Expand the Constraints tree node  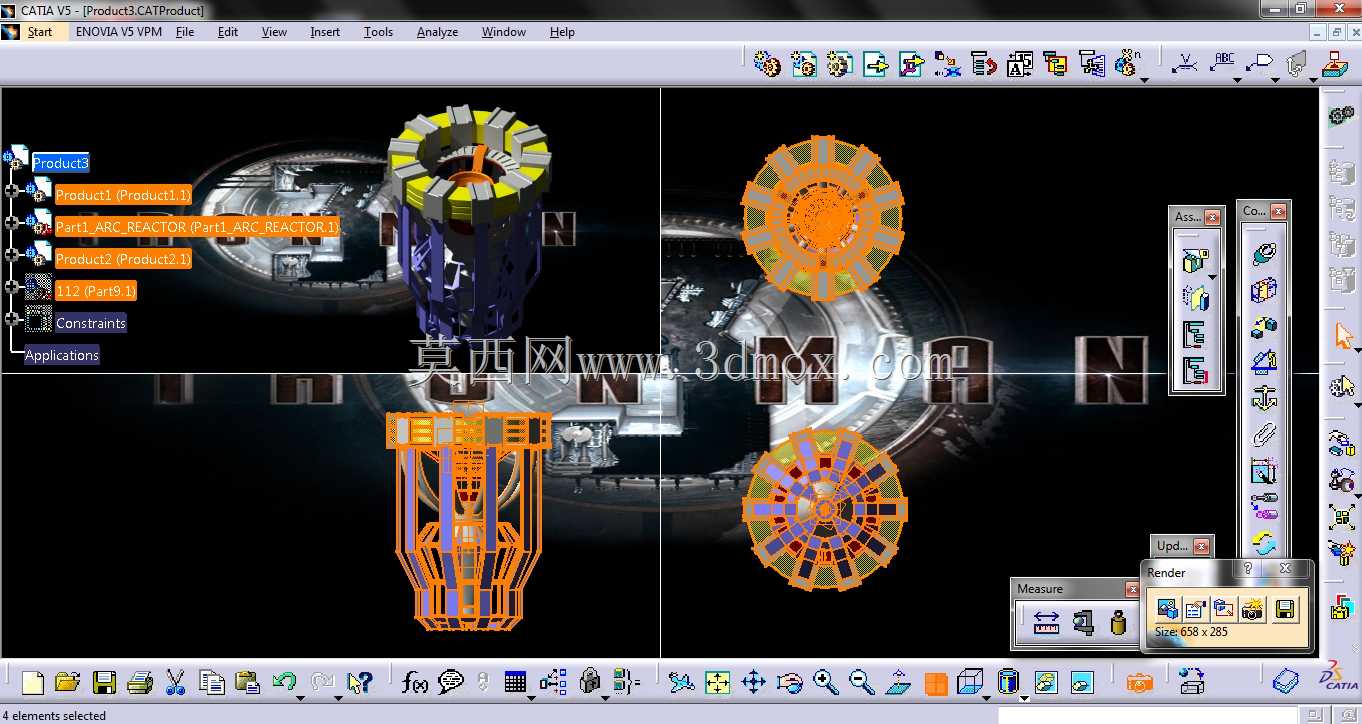pos(12,319)
